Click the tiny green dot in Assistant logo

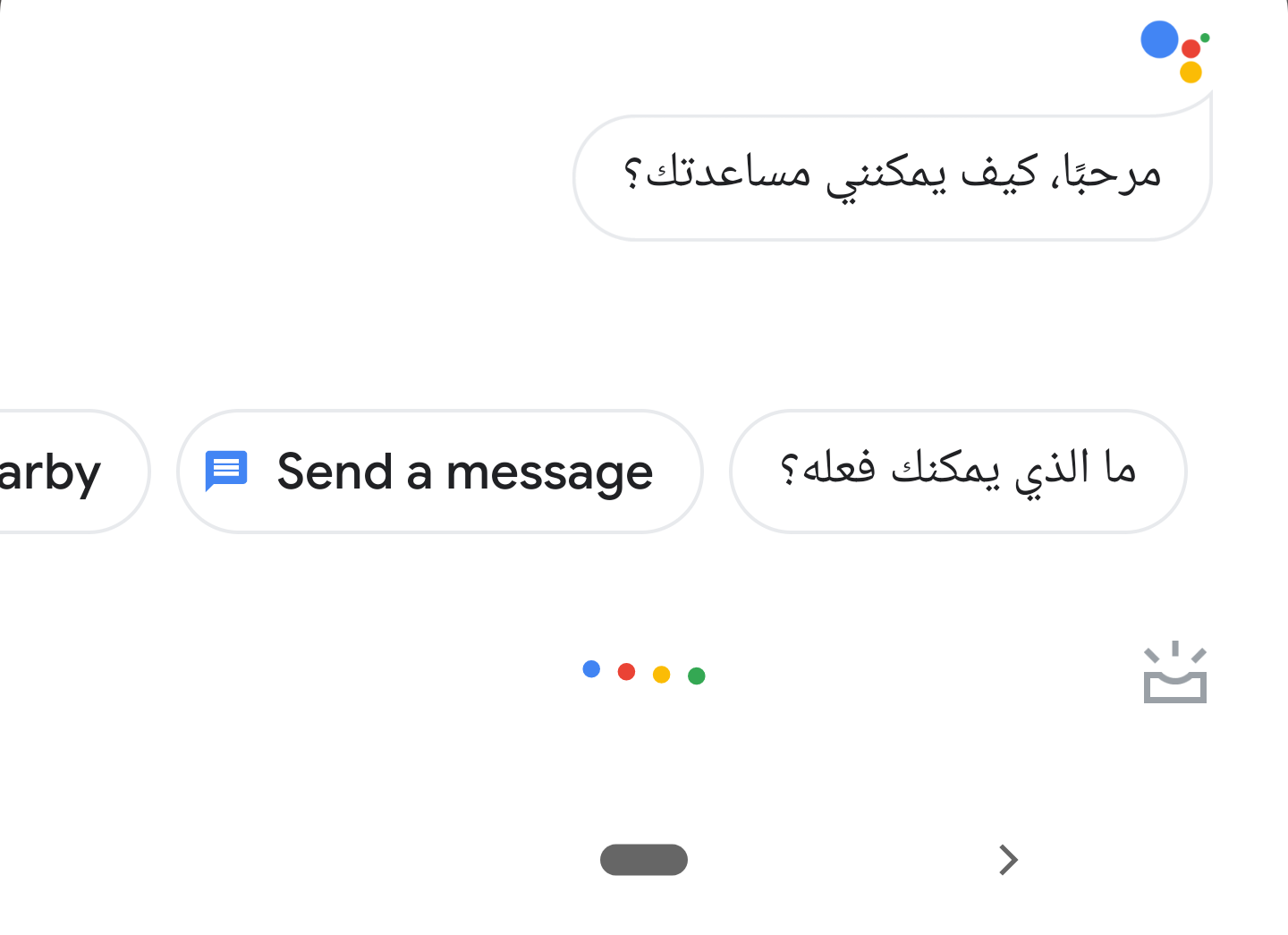(1205, 38)
